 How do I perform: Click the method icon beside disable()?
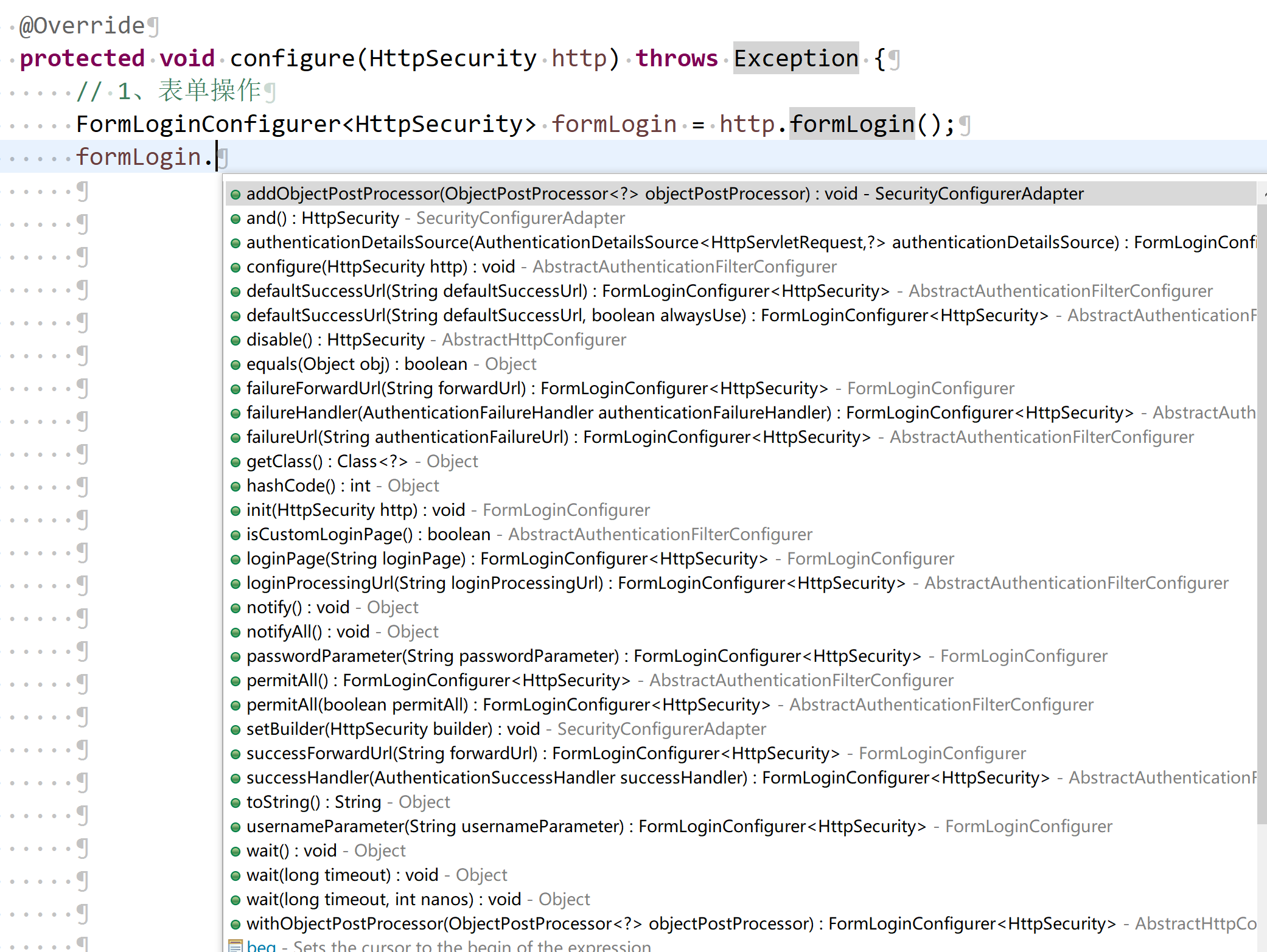coord(236,341)
